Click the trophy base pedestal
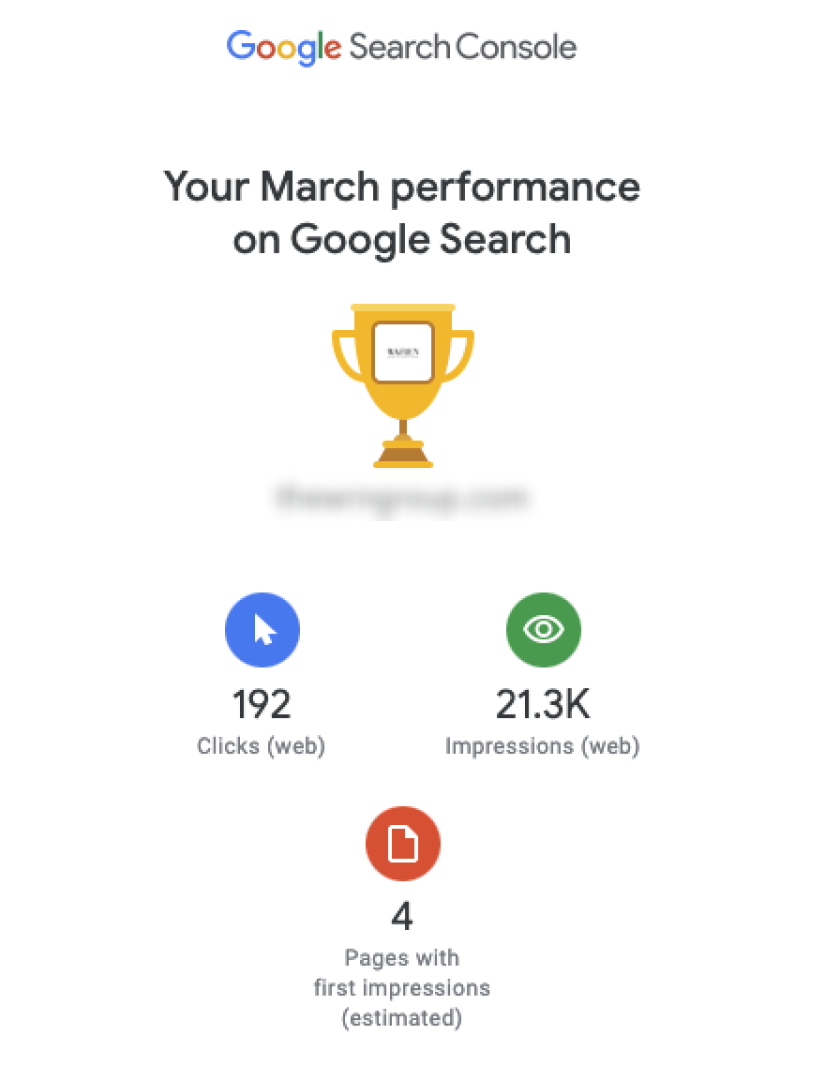Image resolution: width=820 pixels, height=1080 pixels. pos(403,453)
